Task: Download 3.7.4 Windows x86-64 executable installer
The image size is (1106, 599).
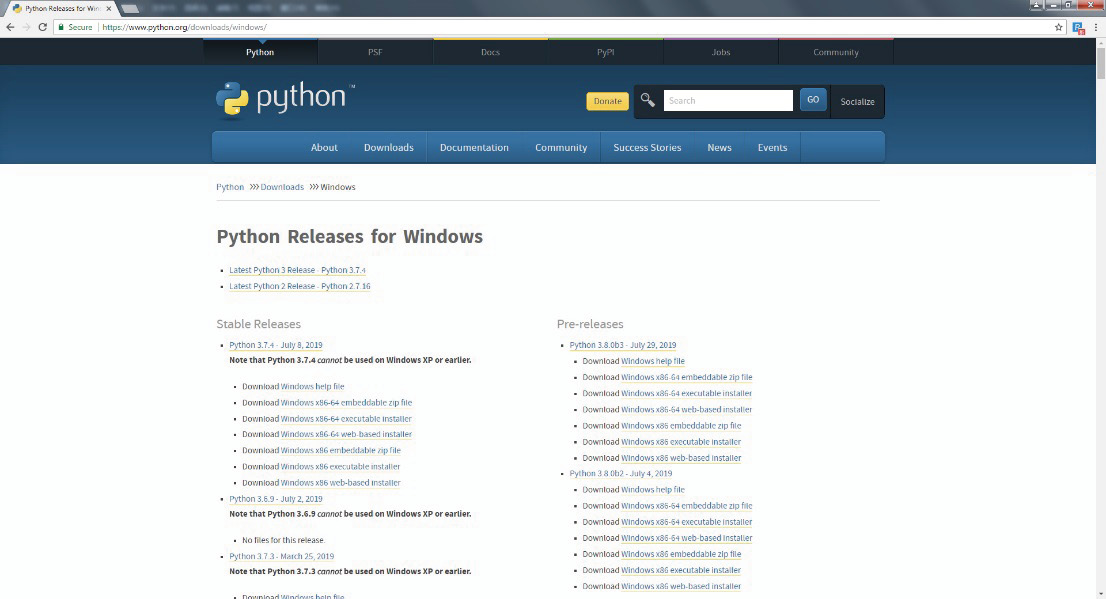Action: 346,419
